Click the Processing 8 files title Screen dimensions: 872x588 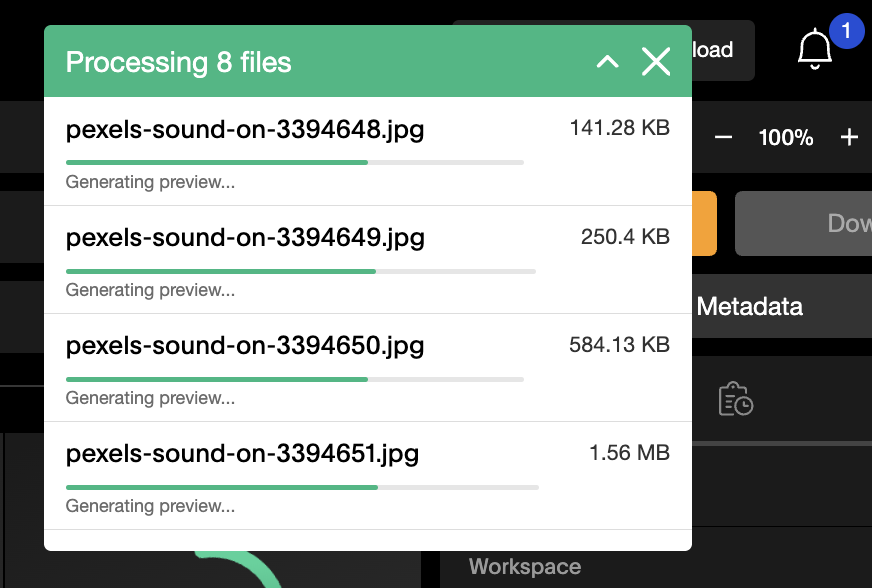coord(179,62)
